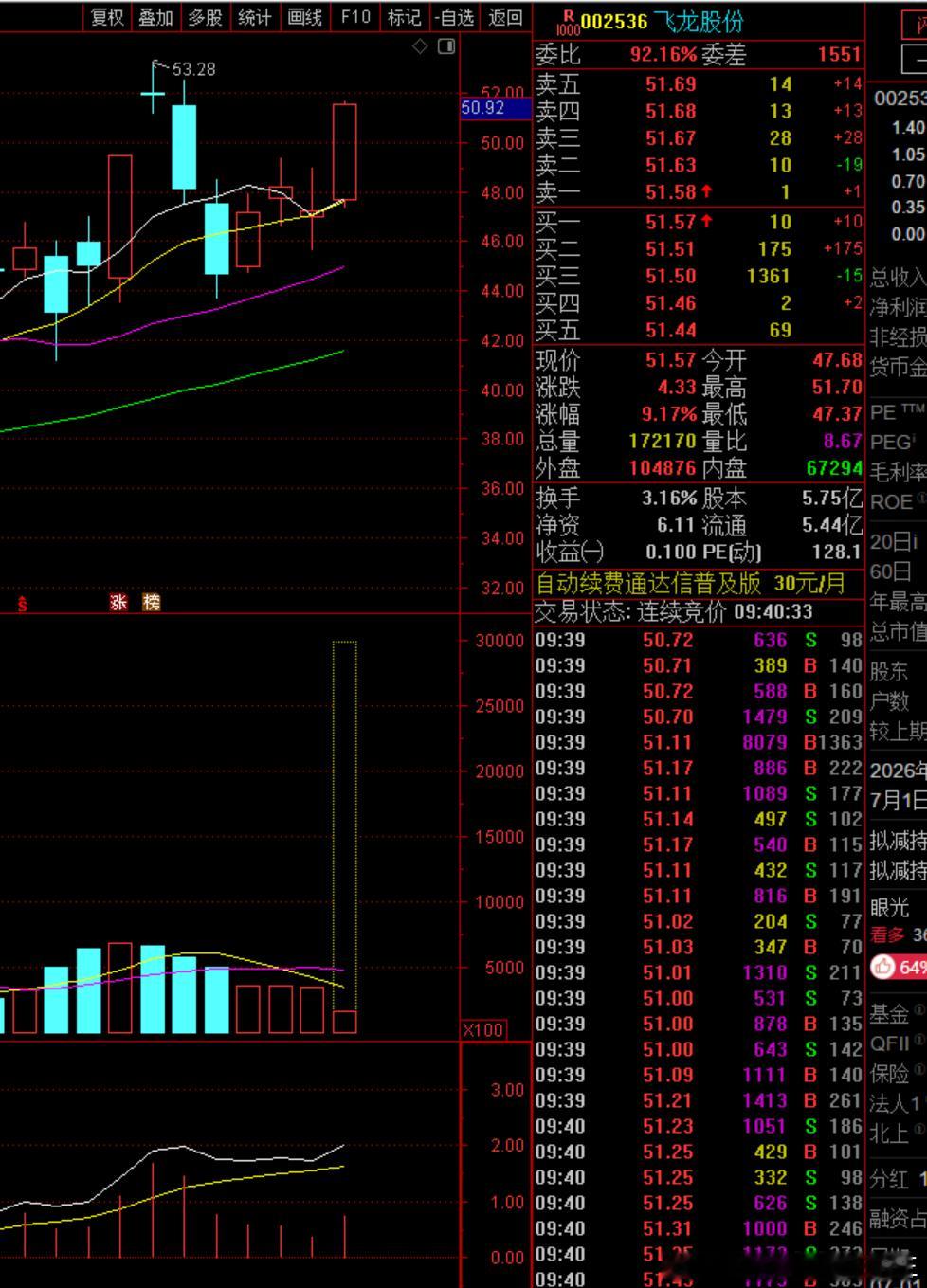
Task: Click the red 看多 label
Action: (x=887, y=934)
